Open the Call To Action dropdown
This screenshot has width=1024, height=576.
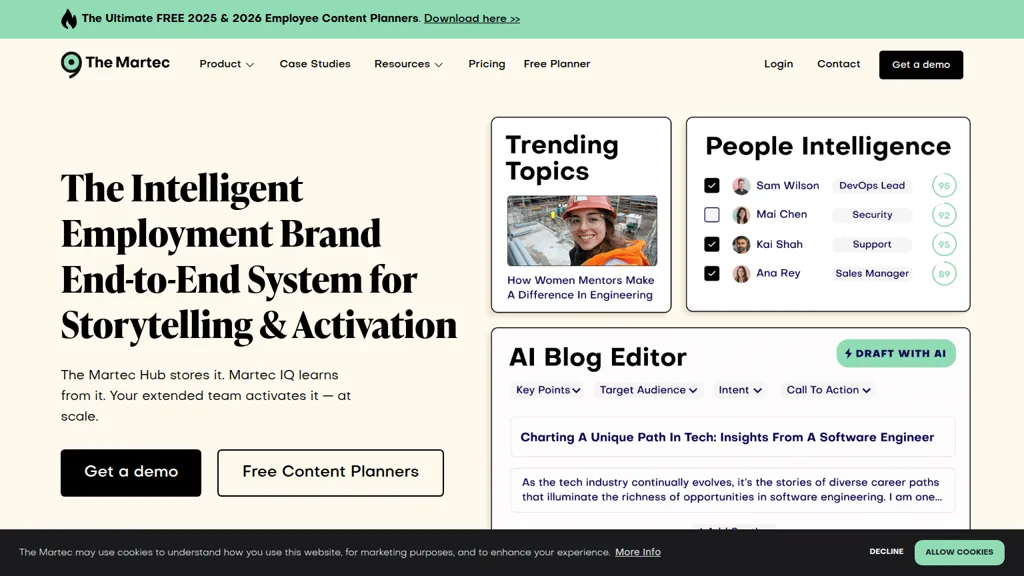tap(828, 390)
